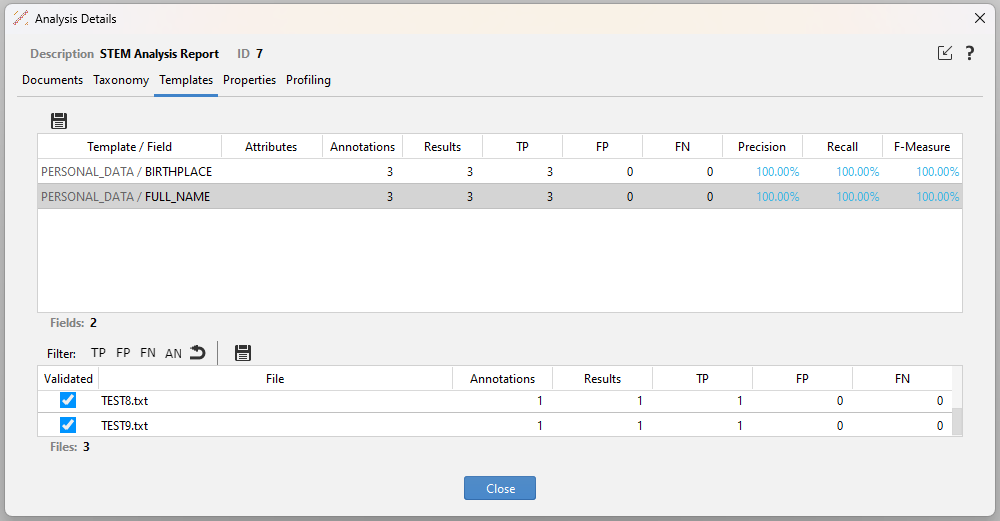Filter files by FN
The image size is (1000, 521).
click(148, 353)
